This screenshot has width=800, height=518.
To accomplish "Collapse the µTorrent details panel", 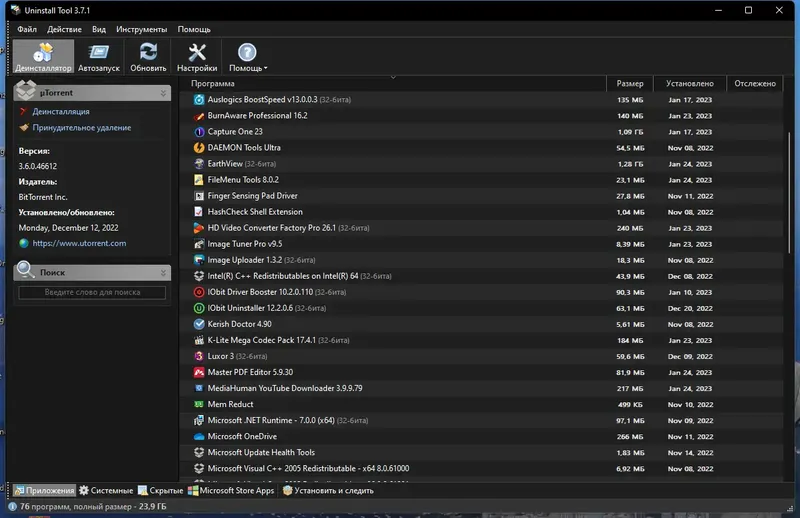I will point(163,93).
